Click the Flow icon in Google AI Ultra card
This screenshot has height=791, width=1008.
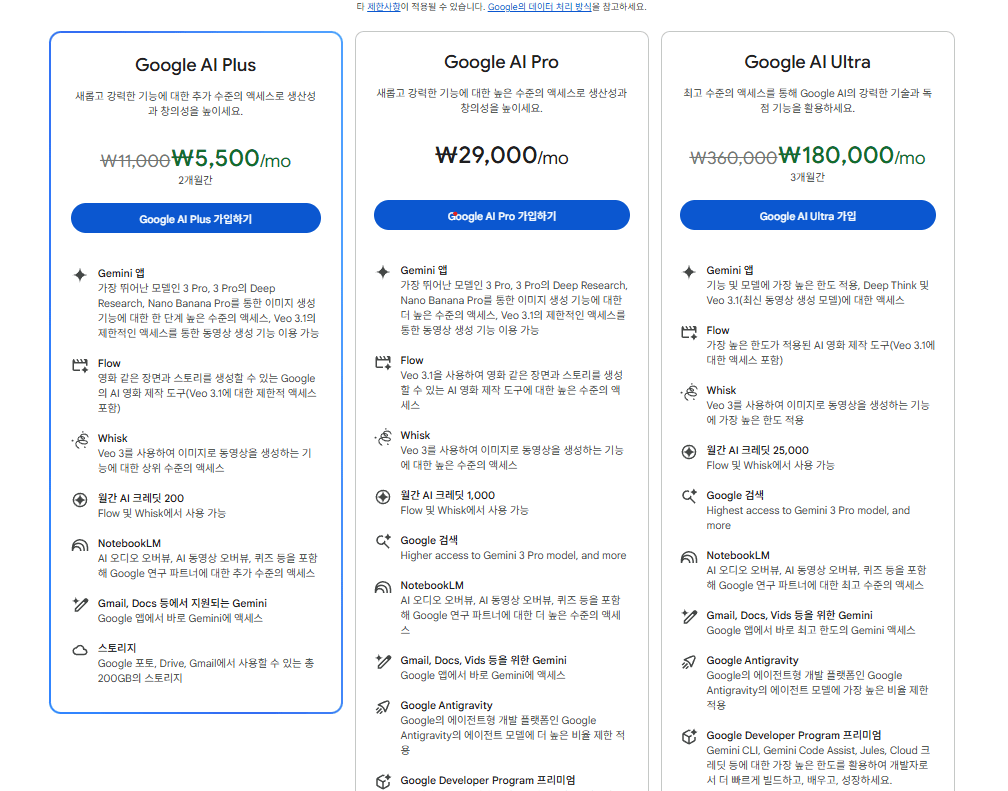click(x=690, y=334)
